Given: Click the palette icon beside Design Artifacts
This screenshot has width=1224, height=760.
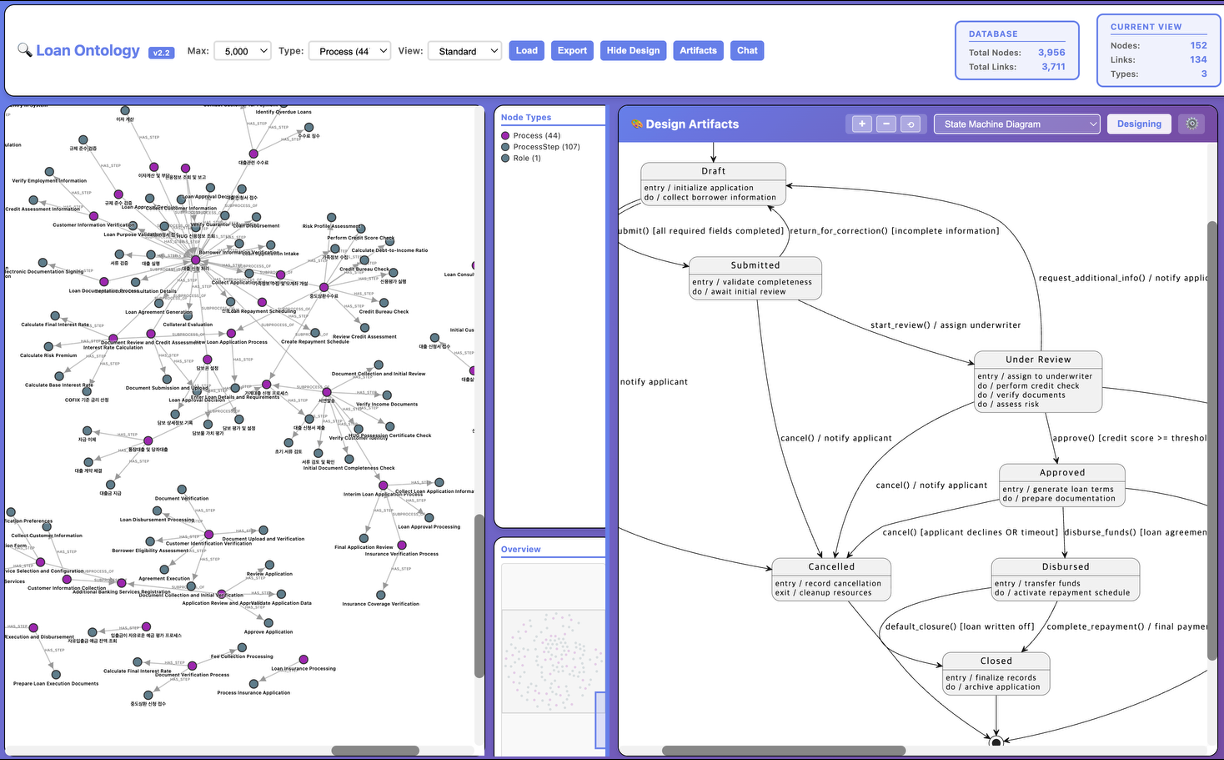Looking at the screenshot, I should pyautogui.click(x=636, y=124).
